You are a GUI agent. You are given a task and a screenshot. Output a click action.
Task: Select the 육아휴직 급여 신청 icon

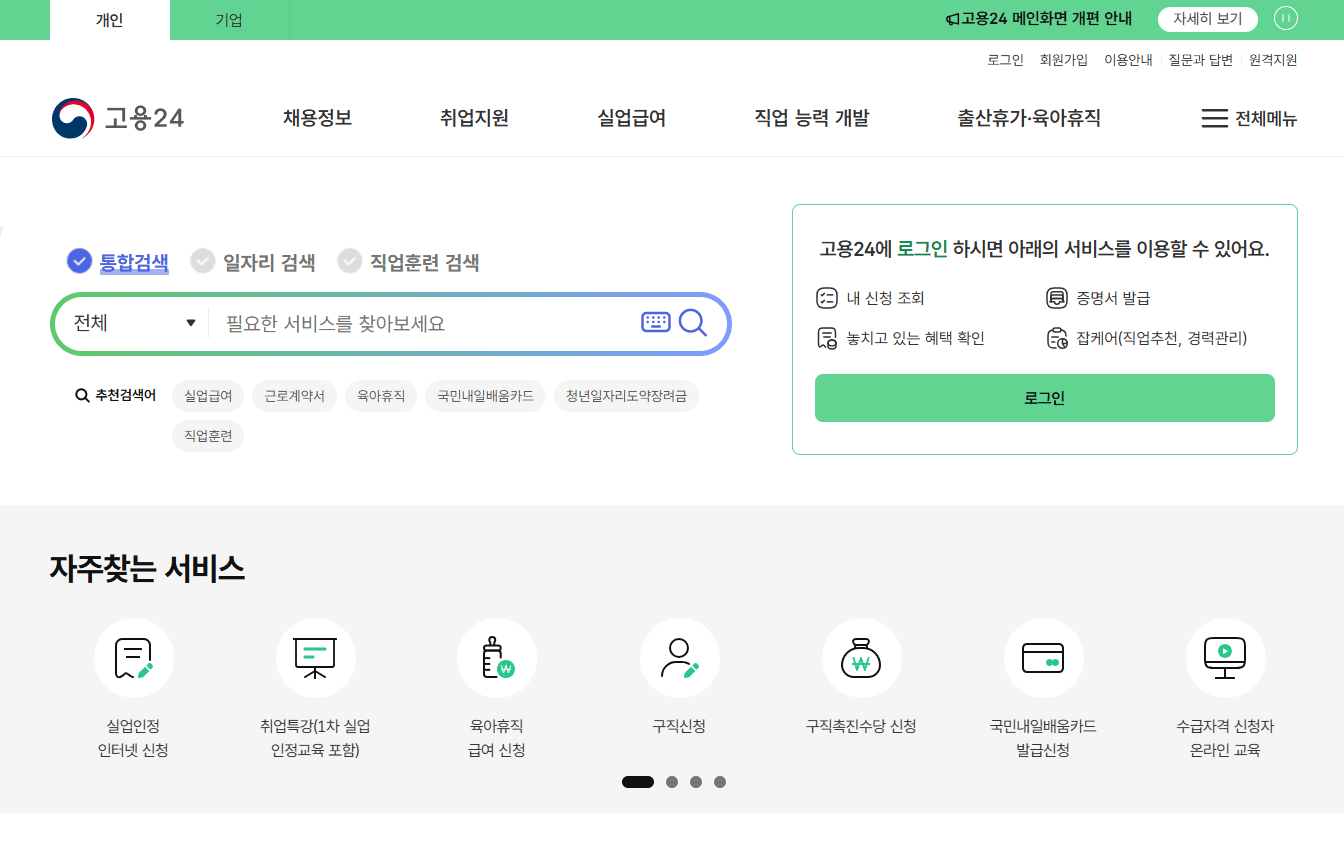tap(497, 658)
